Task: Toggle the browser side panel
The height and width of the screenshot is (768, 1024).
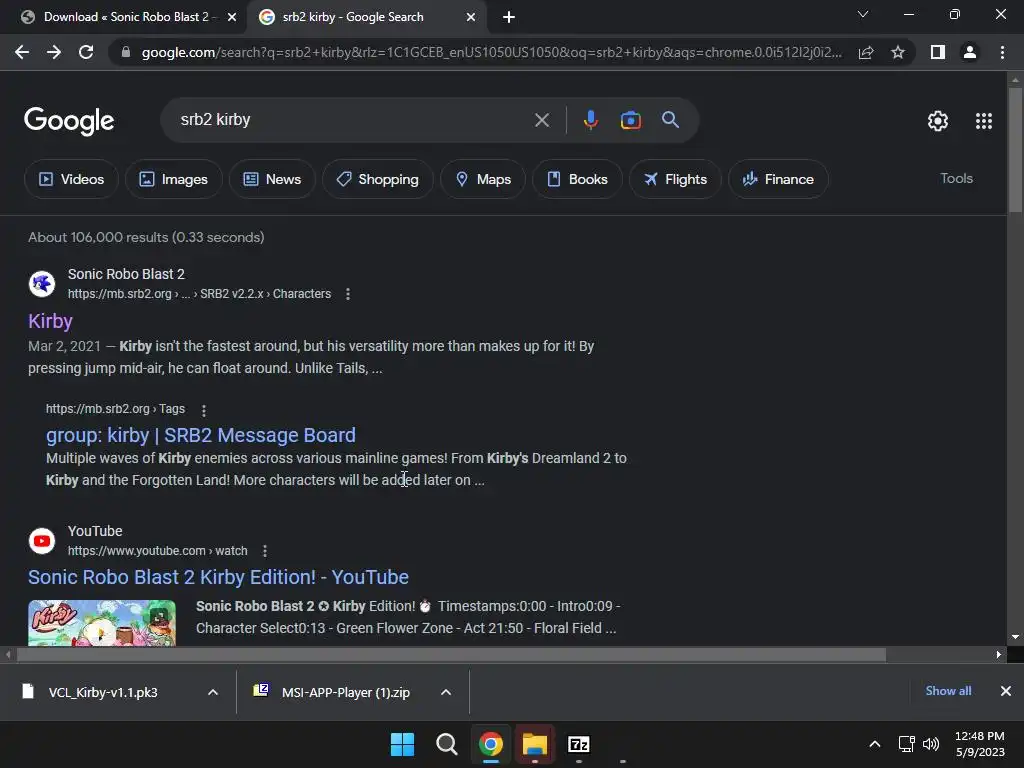Action: tap(938, 52)
